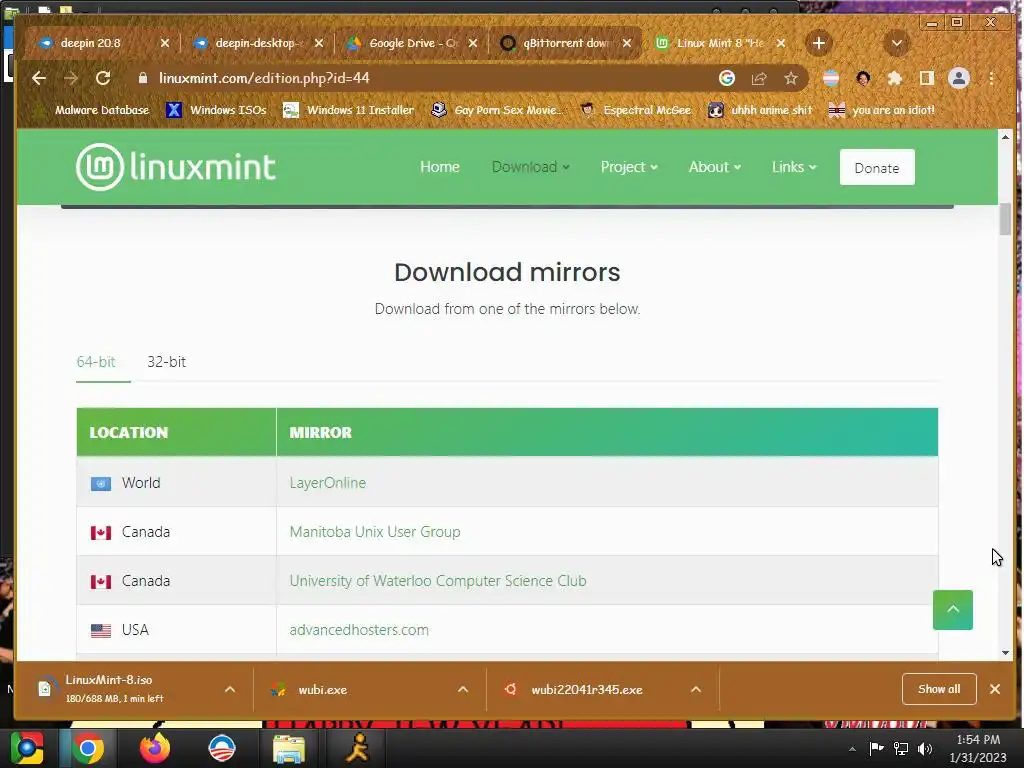Expand options for LinuxMint-8.iso download
The width and height of the screenshot is (1024, 768).
(x=230, y=689)
